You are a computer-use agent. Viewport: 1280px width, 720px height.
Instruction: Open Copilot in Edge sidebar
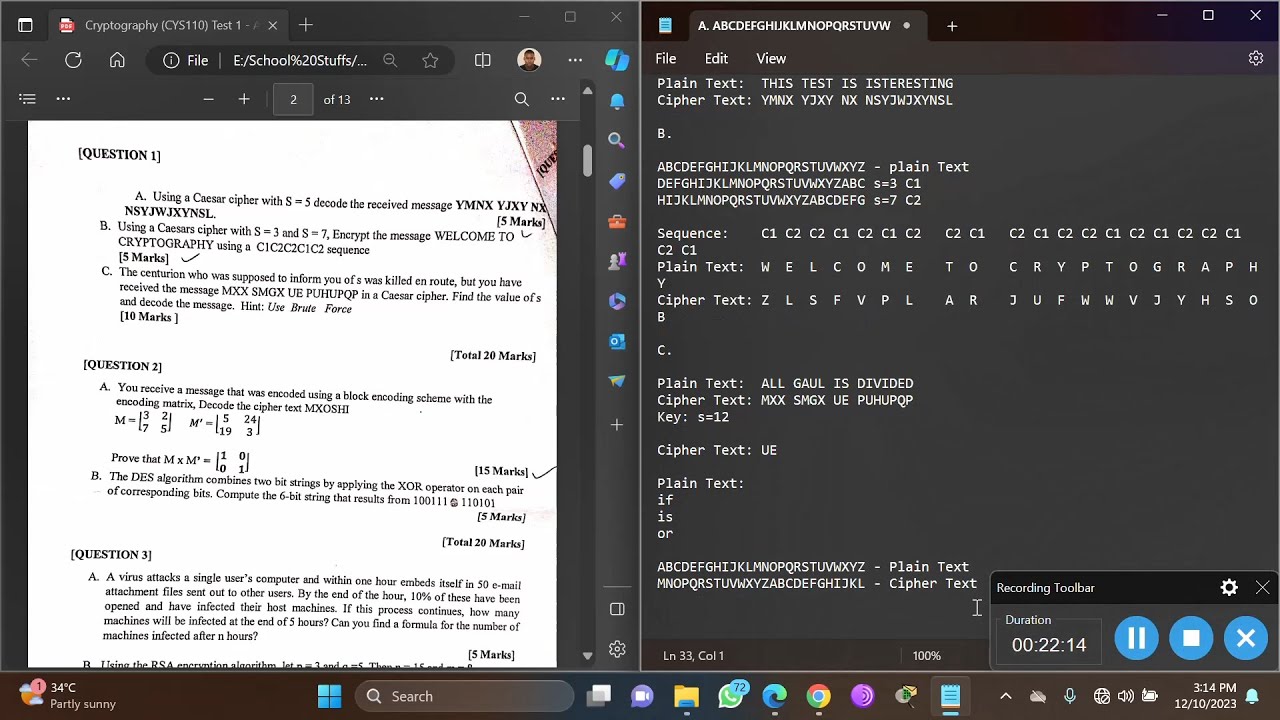coord(617,59)
